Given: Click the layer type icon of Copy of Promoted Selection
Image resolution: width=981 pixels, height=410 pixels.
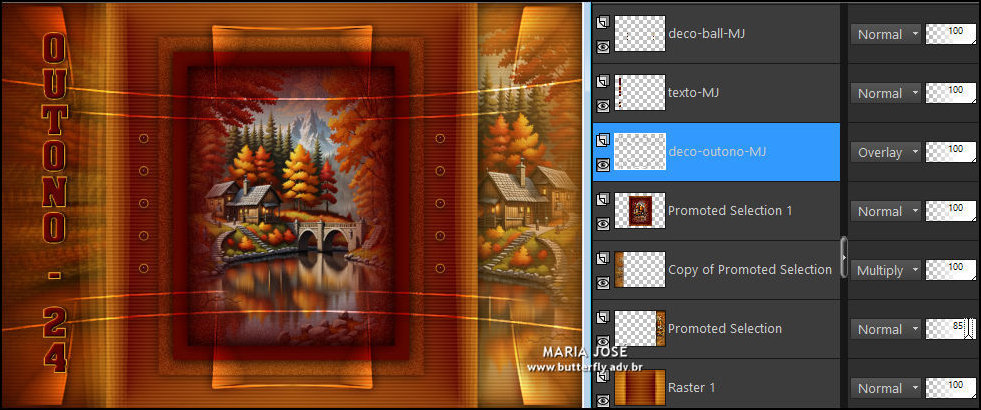Looking at the screenshot, I should [x=603, y=258].
